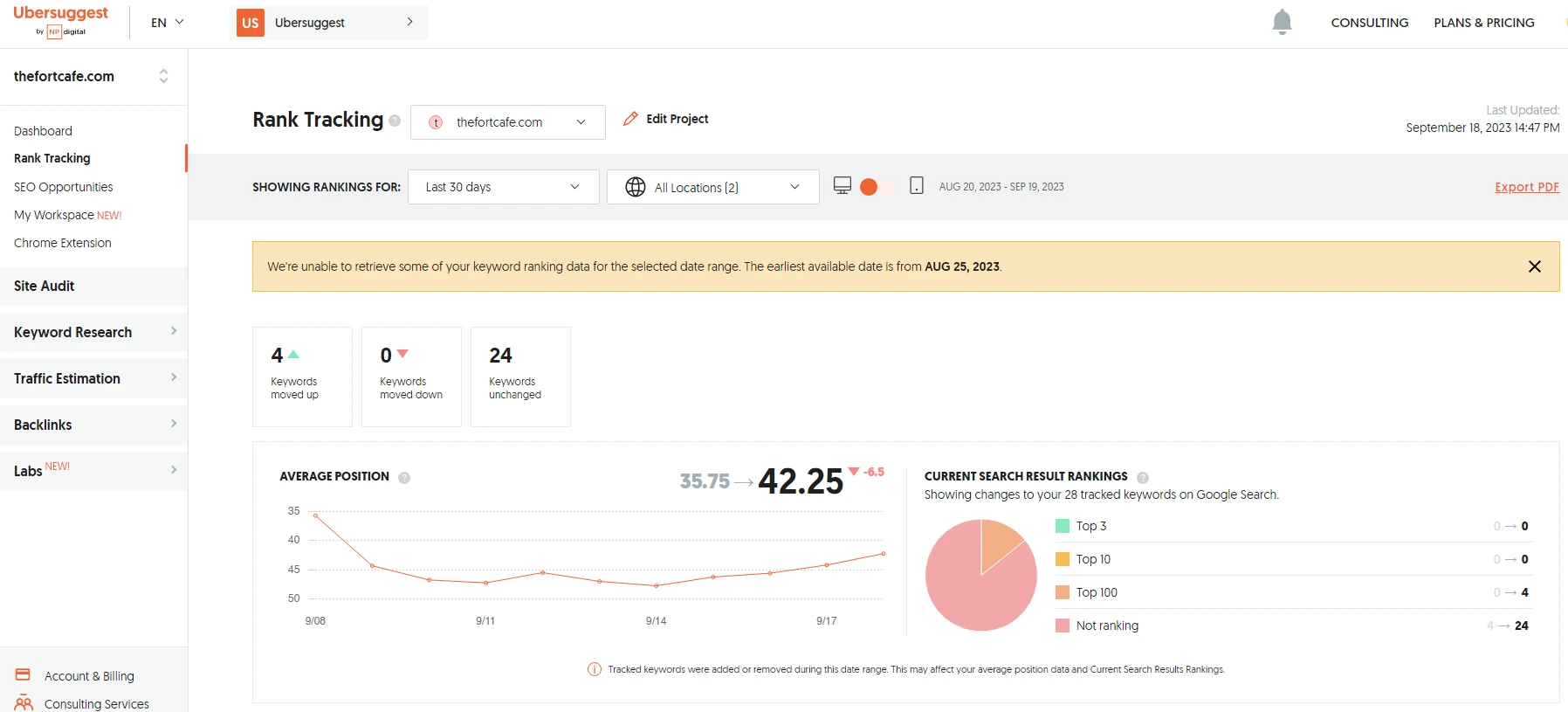Open the thefortcafe.com Rank Tracking dropdown
Image resolution: width=1568 pixels, height=712 pixels.
[x=508, y=122]
